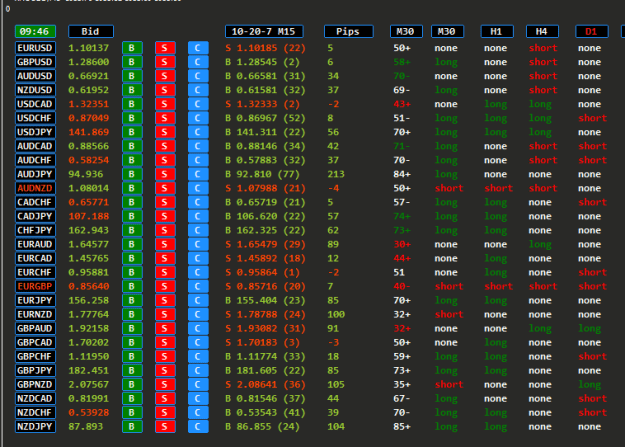Screen dimensions: 625x447
Task: Click the red D1 column header
Action: click(x=592, y=32)
